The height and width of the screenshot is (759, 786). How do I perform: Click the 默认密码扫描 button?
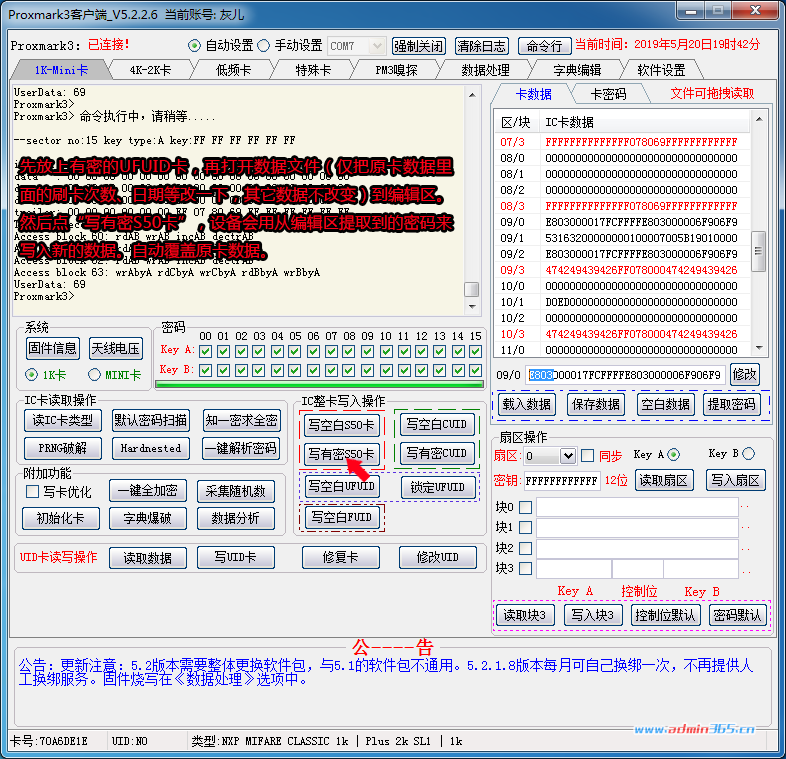[150, 420]
